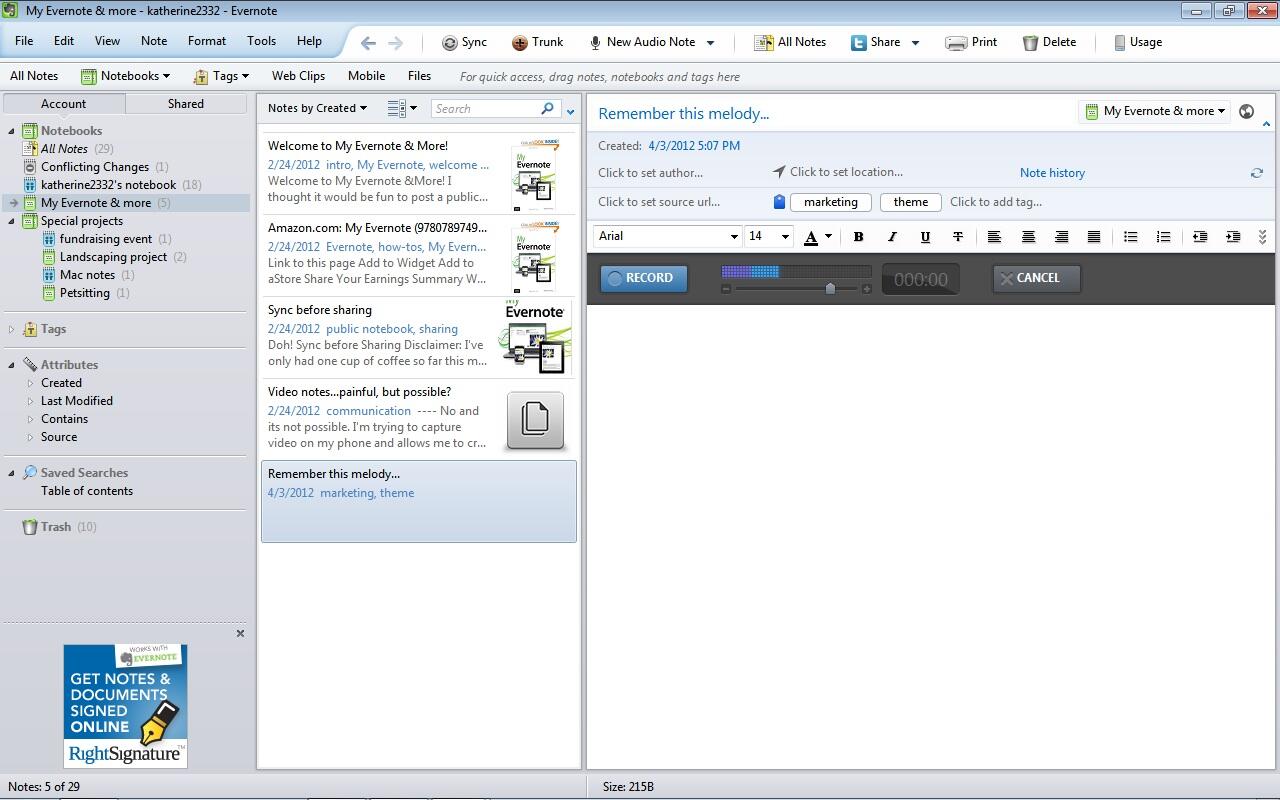Sync notes with the Sync button
1280x800 pixels.
[x=465, y=42]
